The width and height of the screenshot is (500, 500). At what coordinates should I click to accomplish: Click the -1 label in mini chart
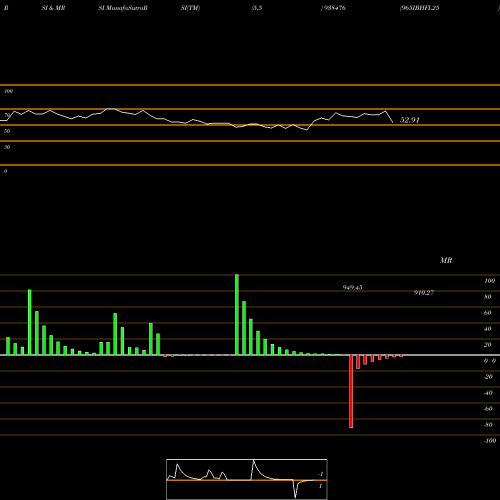tap(321, 474)
